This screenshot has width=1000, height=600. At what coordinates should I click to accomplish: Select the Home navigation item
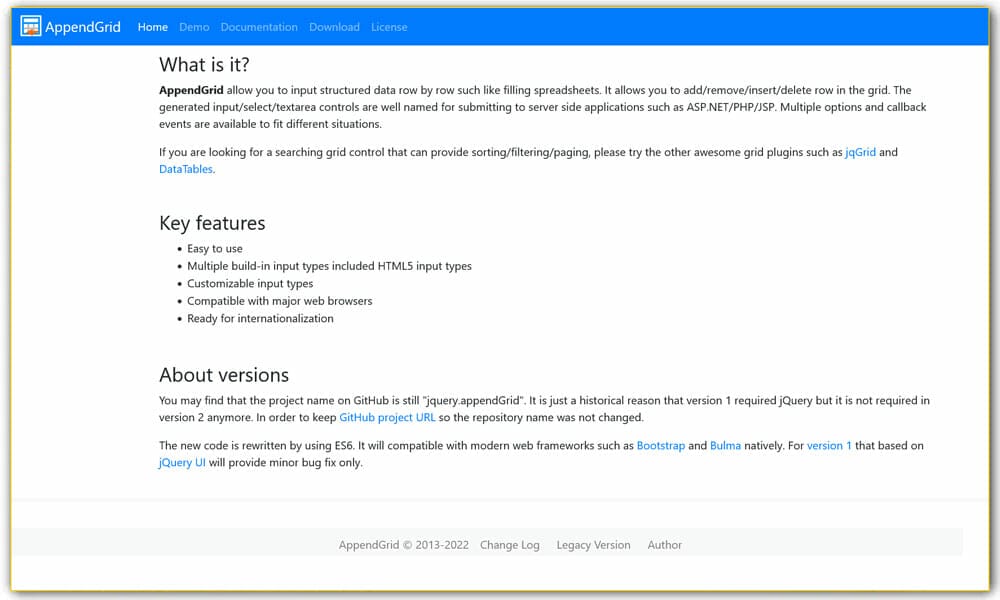(152, 27)
